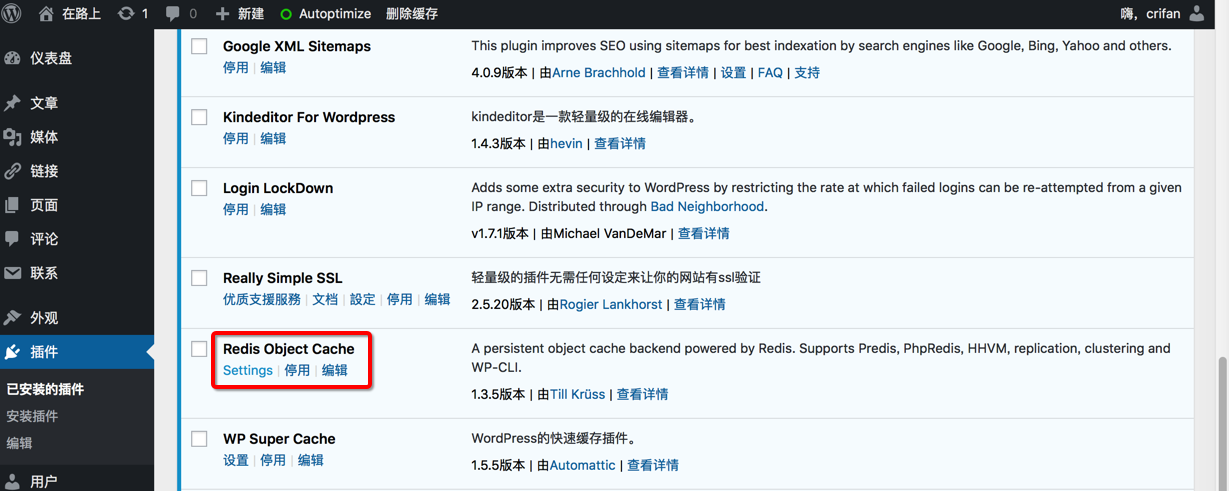Click the WordPress logo icon
The width and height of the screenshot is (1229, 491).
click(x=13, y=14)
